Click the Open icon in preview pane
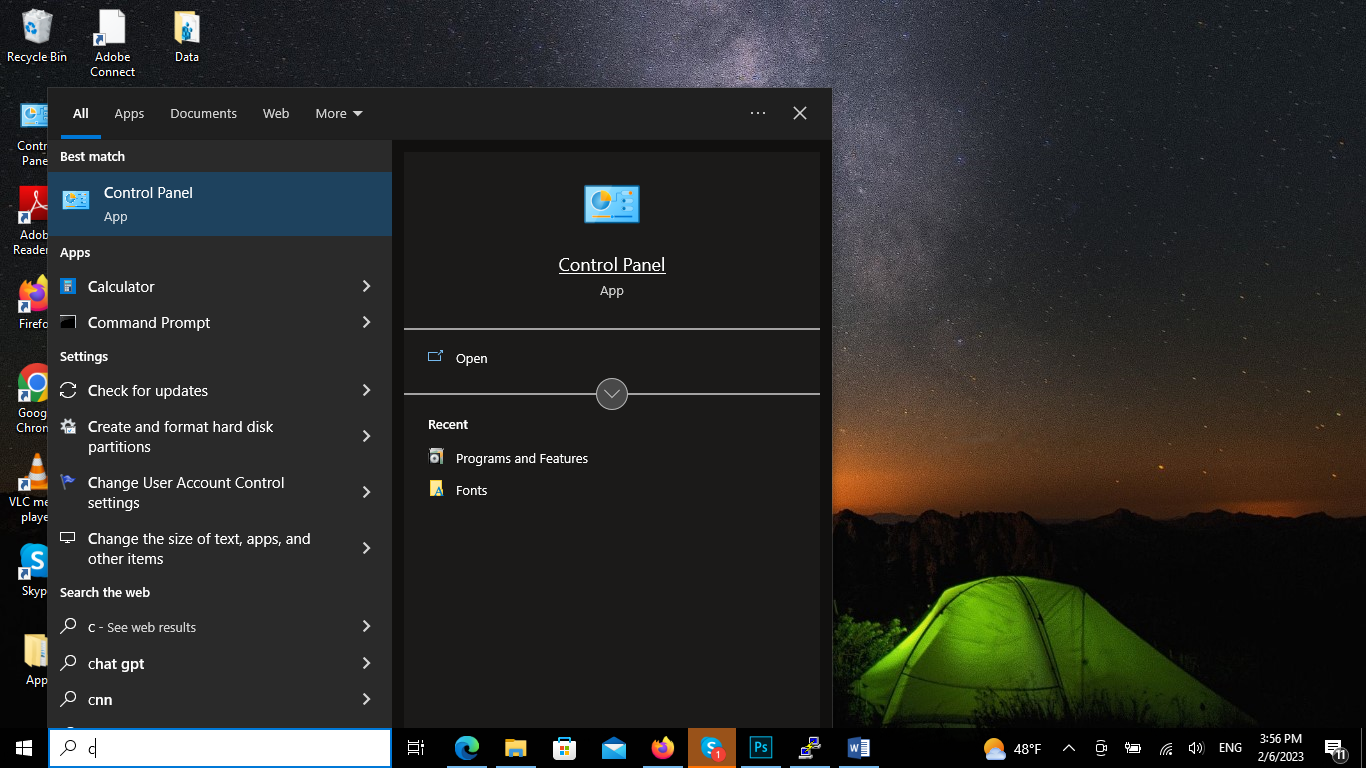Viewport: 1366px width, 768px height. pos(435,357)
